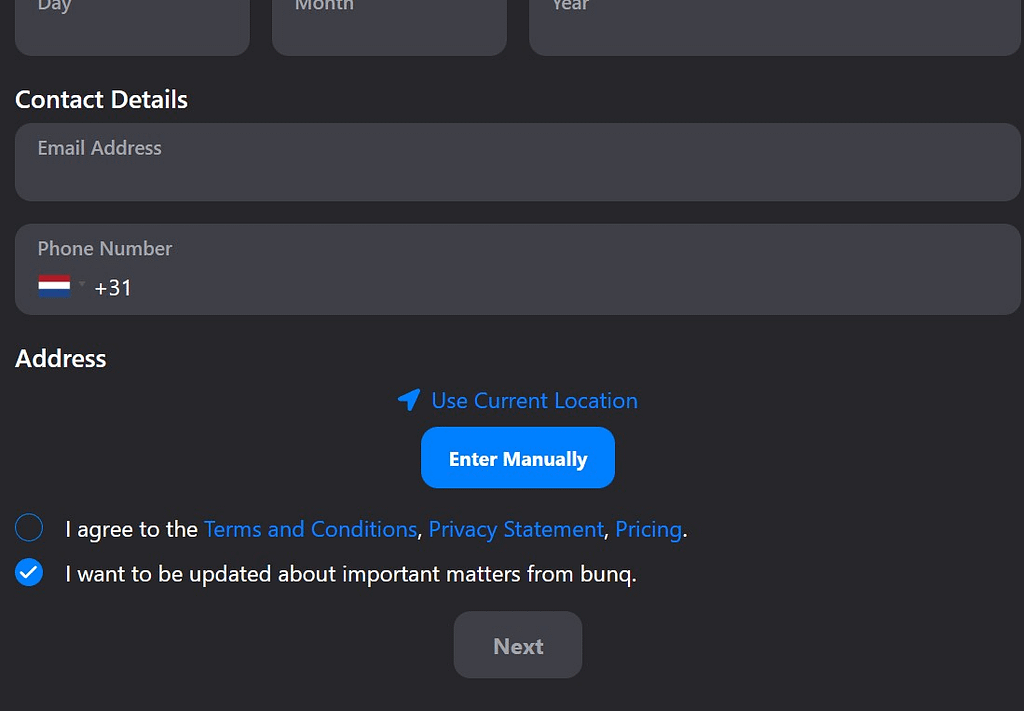Click Use Current Location link
The height and width of the screenshot is (711, 1024).
(534, 400)
